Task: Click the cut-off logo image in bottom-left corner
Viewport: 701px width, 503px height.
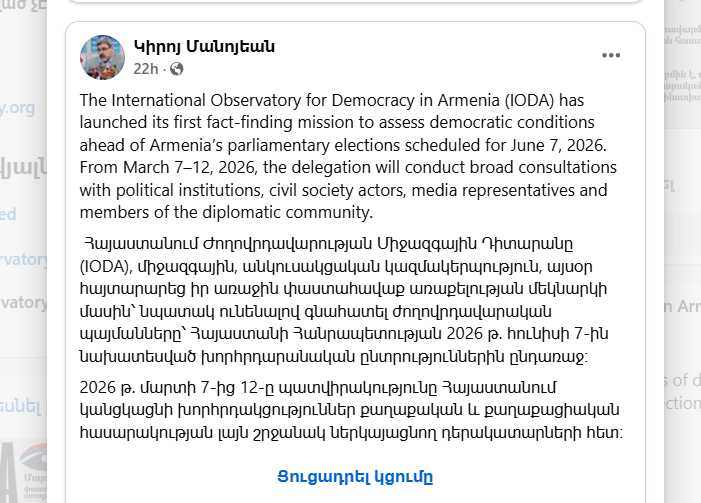Action: [x=23, y=472]
